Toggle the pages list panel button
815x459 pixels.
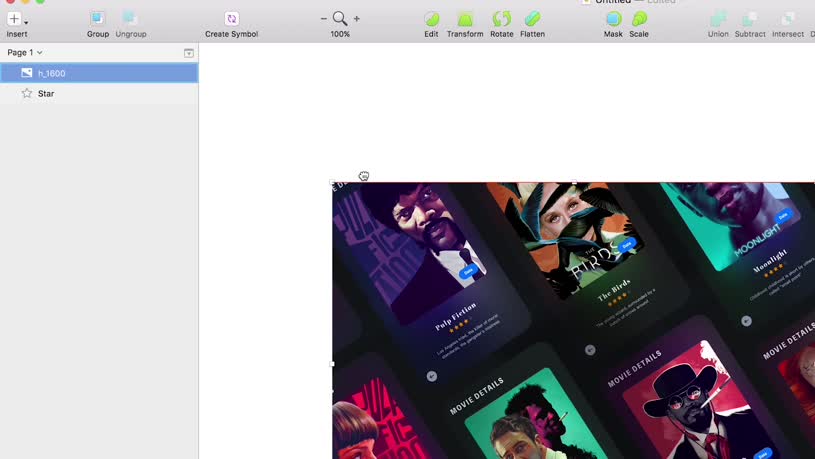(189, 53)
